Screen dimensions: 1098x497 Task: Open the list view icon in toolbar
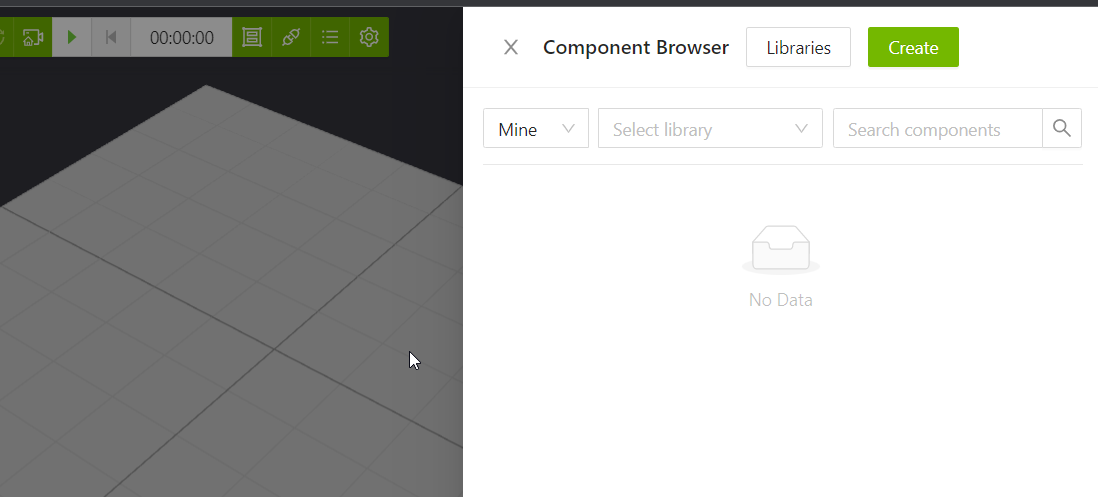[x=330, y=37]
